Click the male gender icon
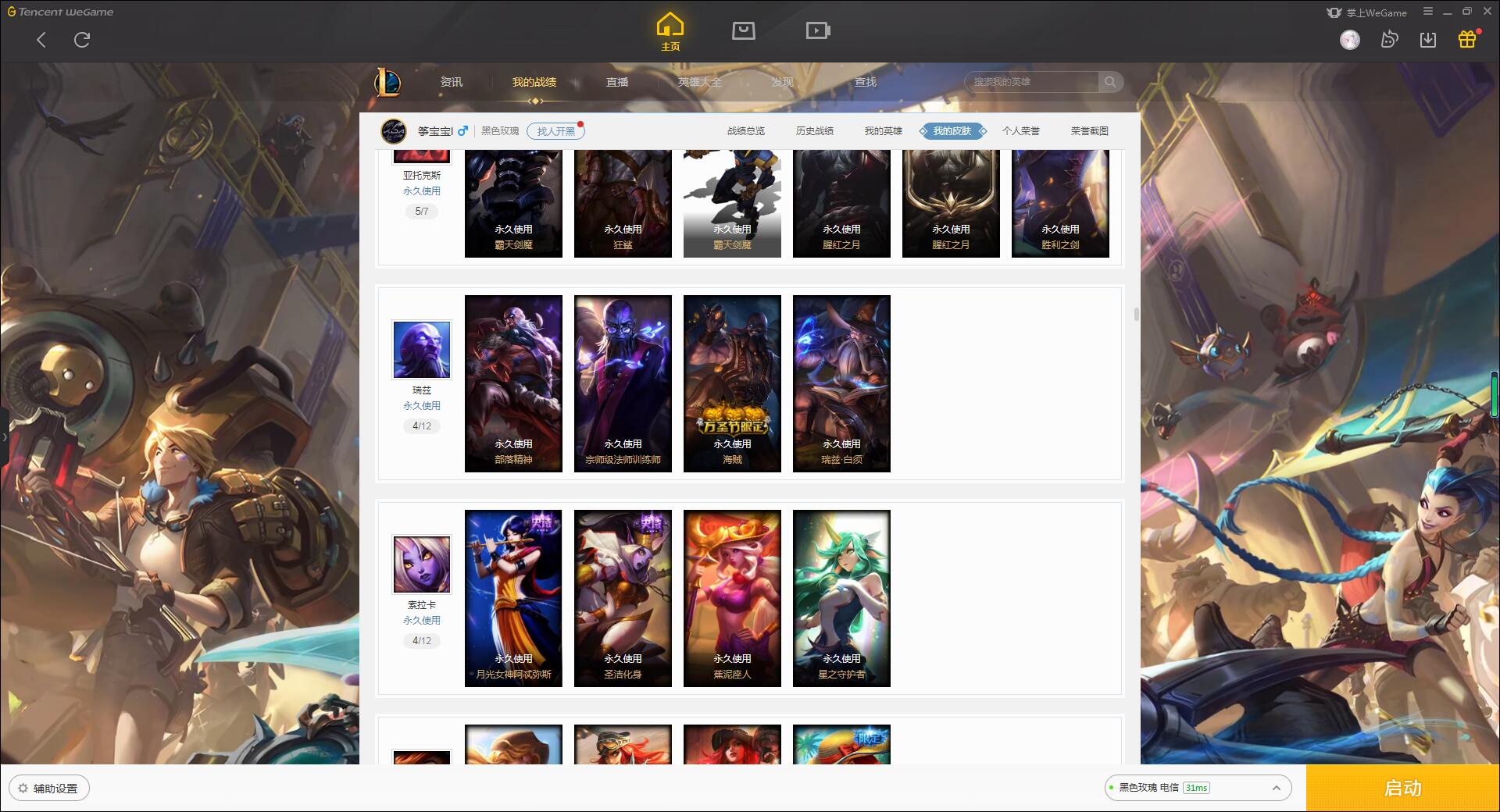Image resolution: width=1500 pixels, height=812 pixels. coord(462,130)
